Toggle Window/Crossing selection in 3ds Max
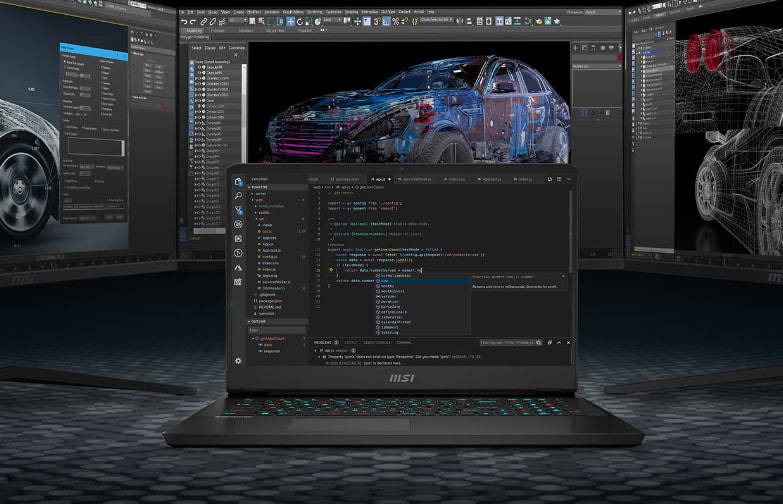This screenshot has height=504, width=783. pos(280,21)
